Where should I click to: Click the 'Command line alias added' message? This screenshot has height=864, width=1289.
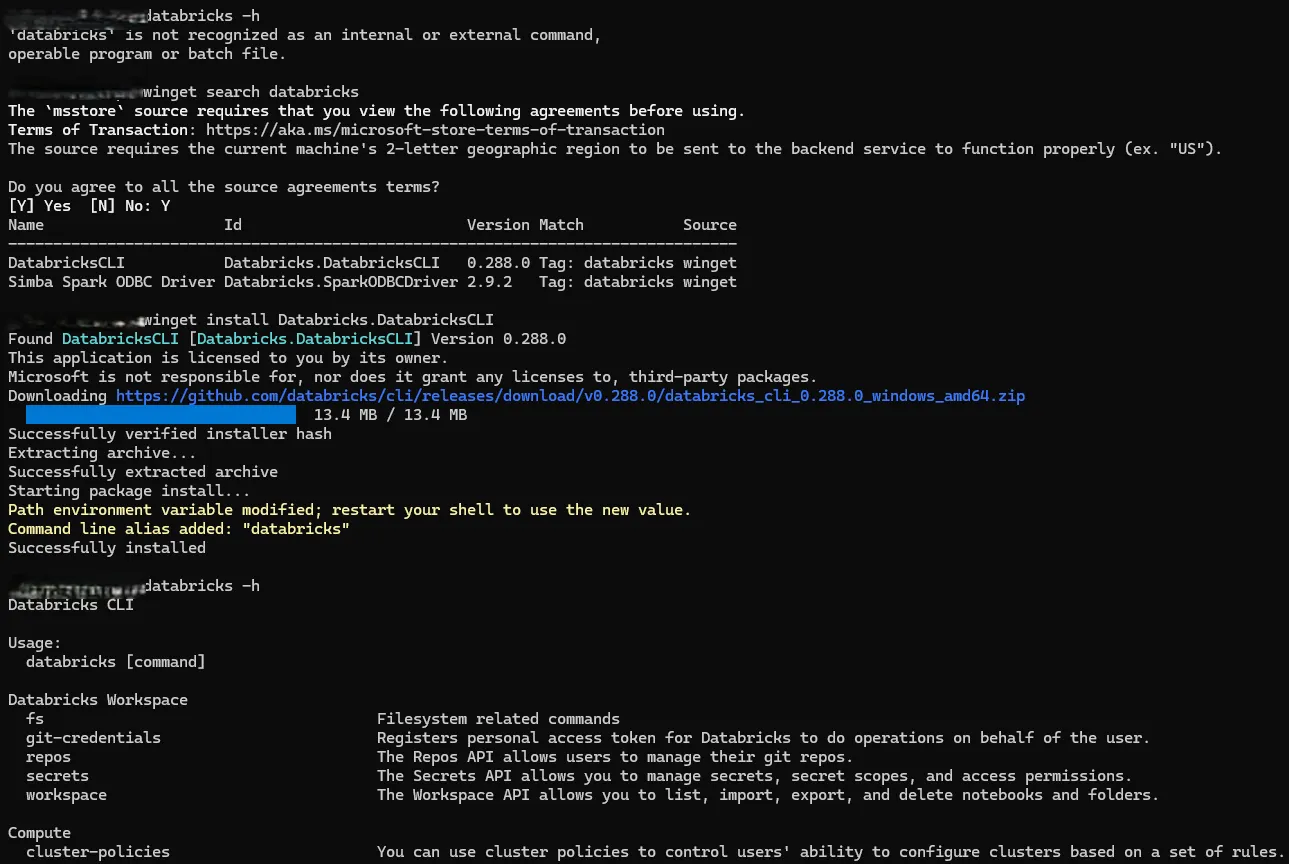tap(179, 529)
